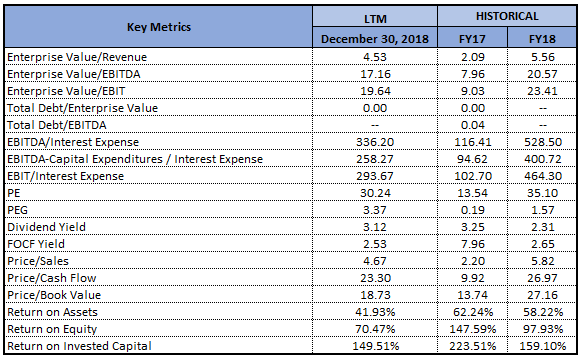
Task: Click the LTM column header
Action: pos(375,17)
